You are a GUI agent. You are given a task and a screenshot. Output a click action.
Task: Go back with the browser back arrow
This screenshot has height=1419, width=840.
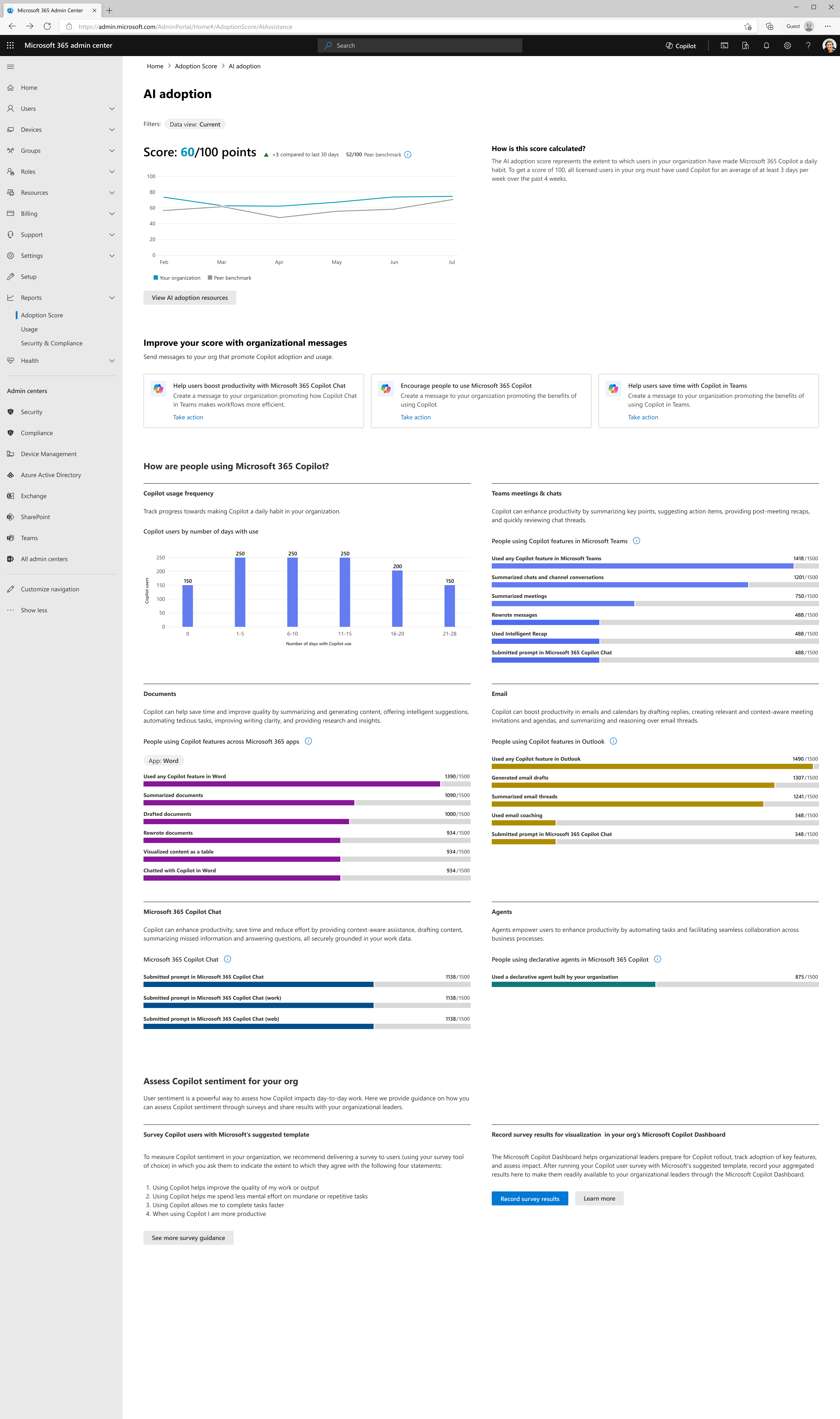tap(12, 26)
